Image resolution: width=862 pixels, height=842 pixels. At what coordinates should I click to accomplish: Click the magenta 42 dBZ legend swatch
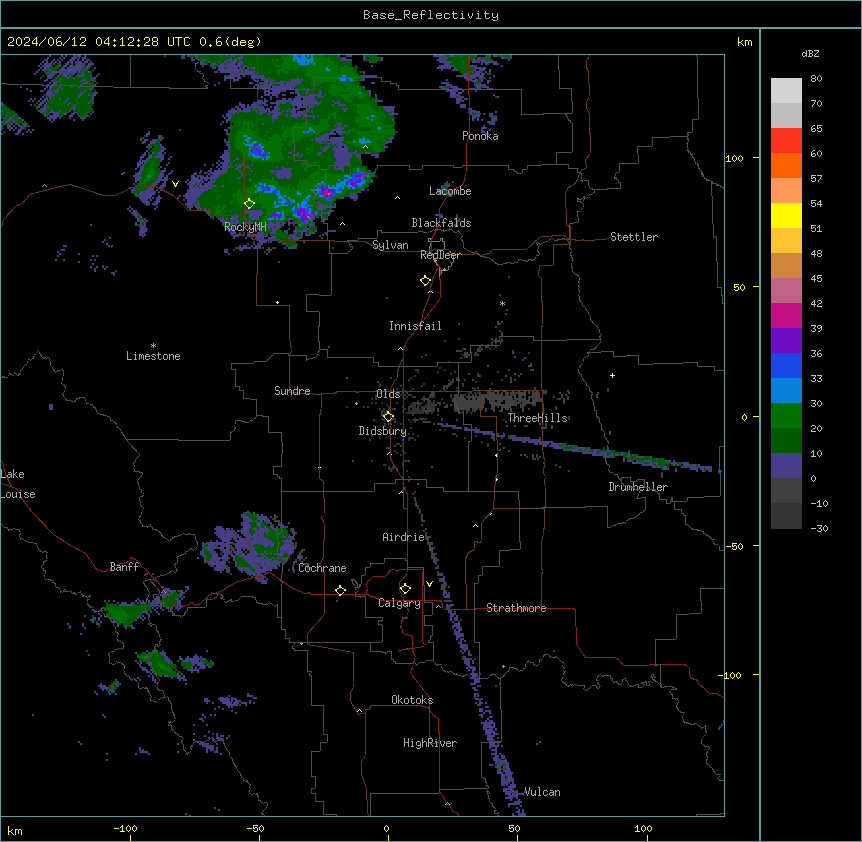(x=786, y=315)
